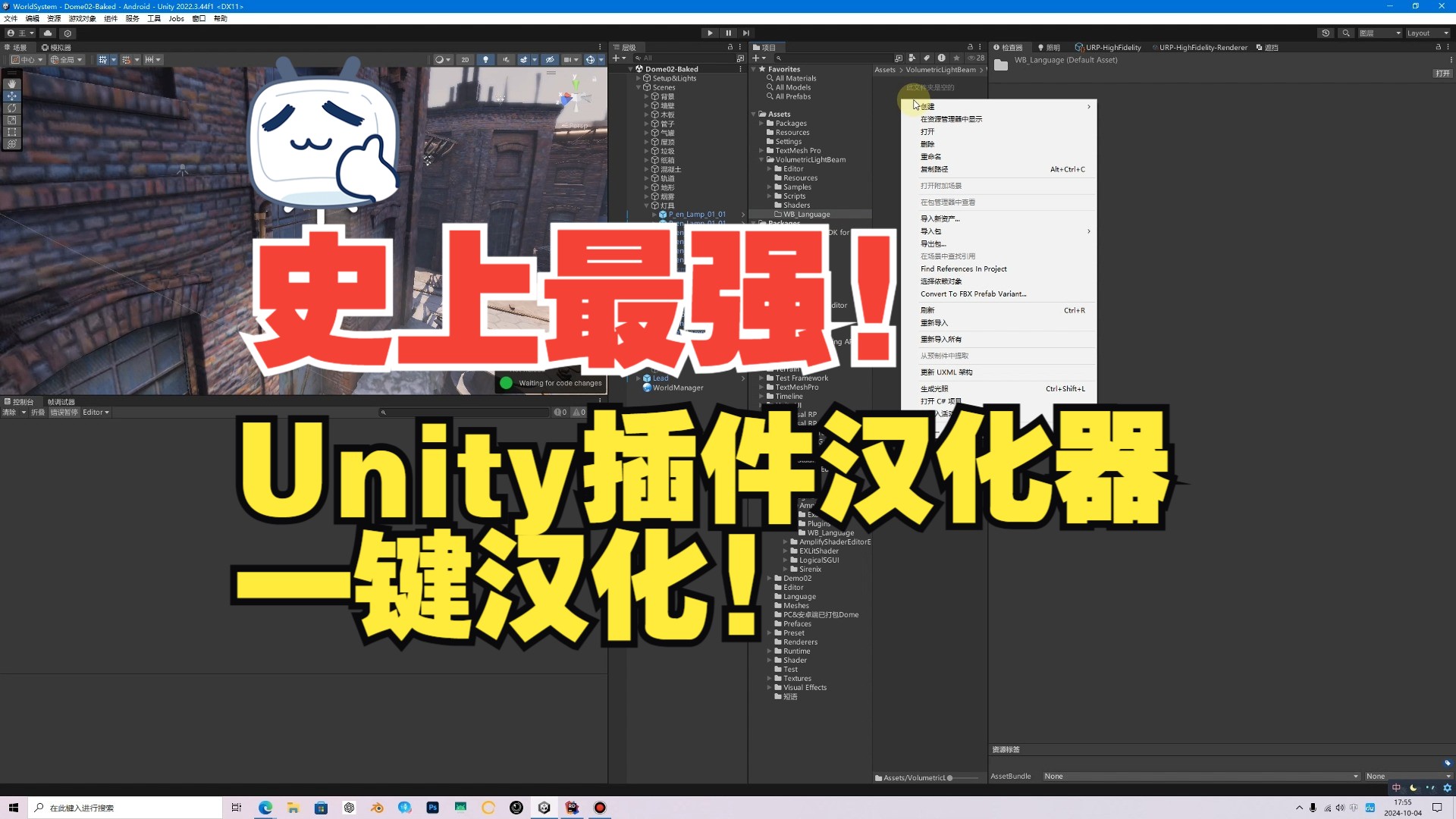Screen dimensions: 1456x819
Task: Open the Jobs menu
Action: 176,18
